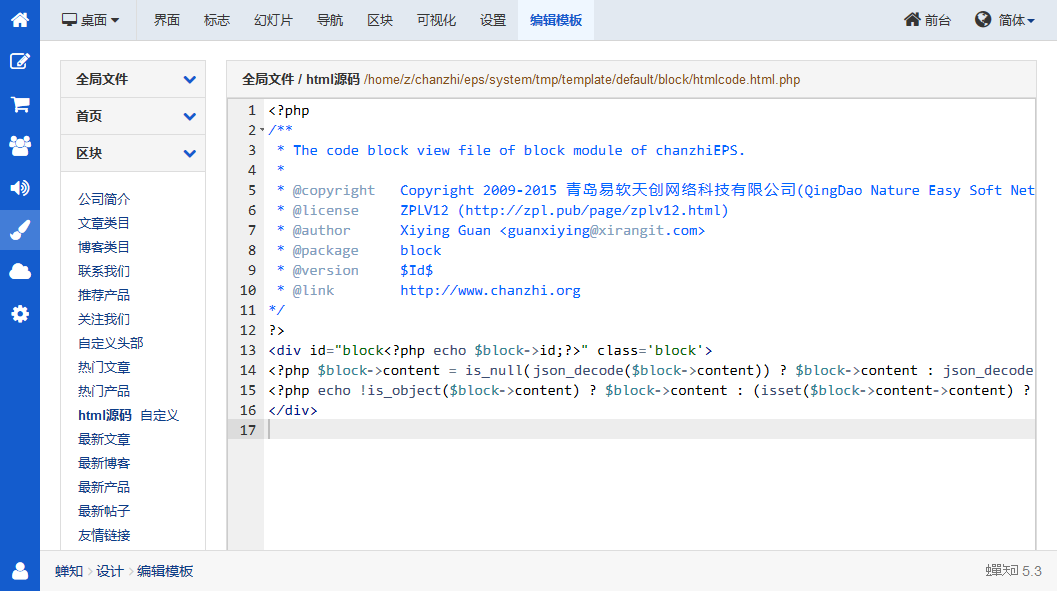Open the shopping cart section
1057x591 pixels.
pos(19,104)
